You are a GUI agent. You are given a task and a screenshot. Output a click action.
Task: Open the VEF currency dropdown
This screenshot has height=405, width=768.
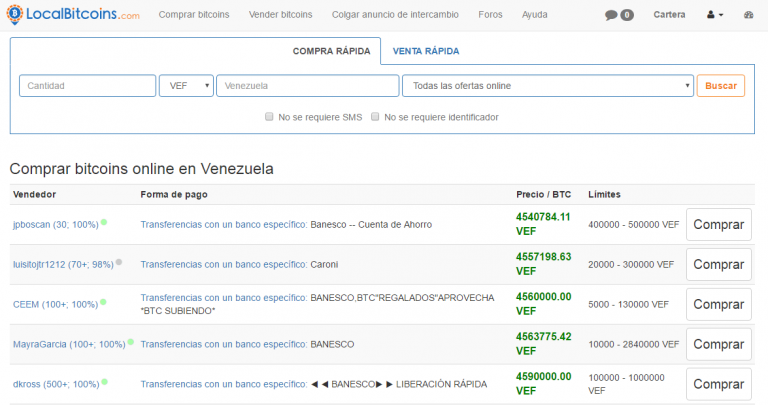(x=186, y=86)
